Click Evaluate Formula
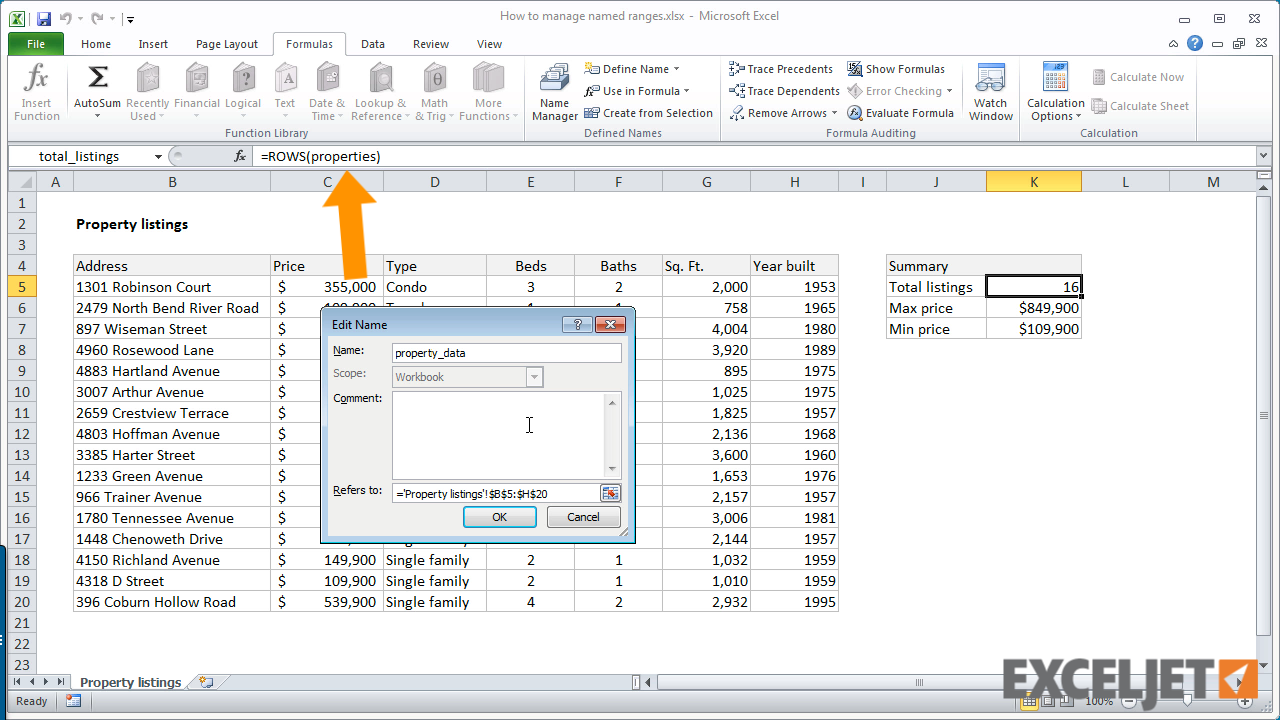Viewport: 1280px width, 720px height. [x=900, y=113]
